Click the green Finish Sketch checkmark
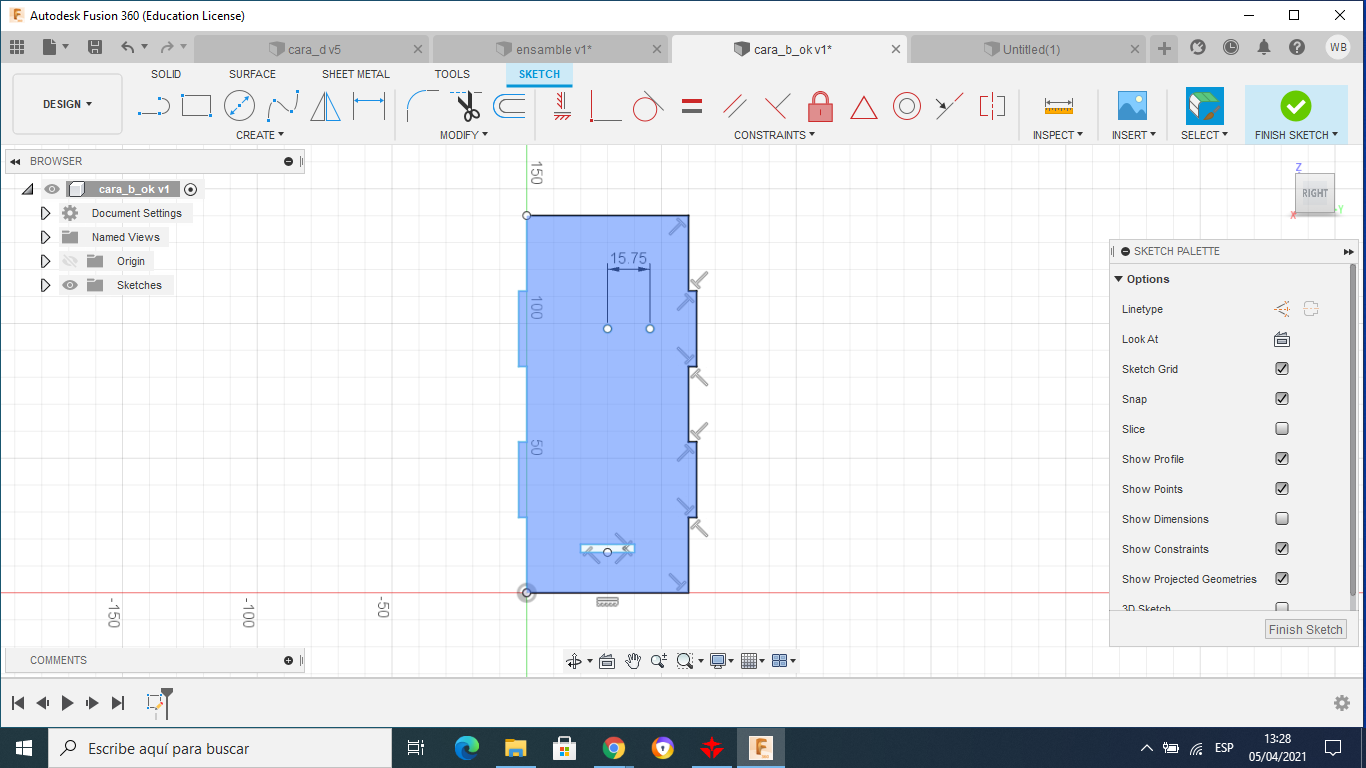The image size is (1366, 768). point(1295,105)
